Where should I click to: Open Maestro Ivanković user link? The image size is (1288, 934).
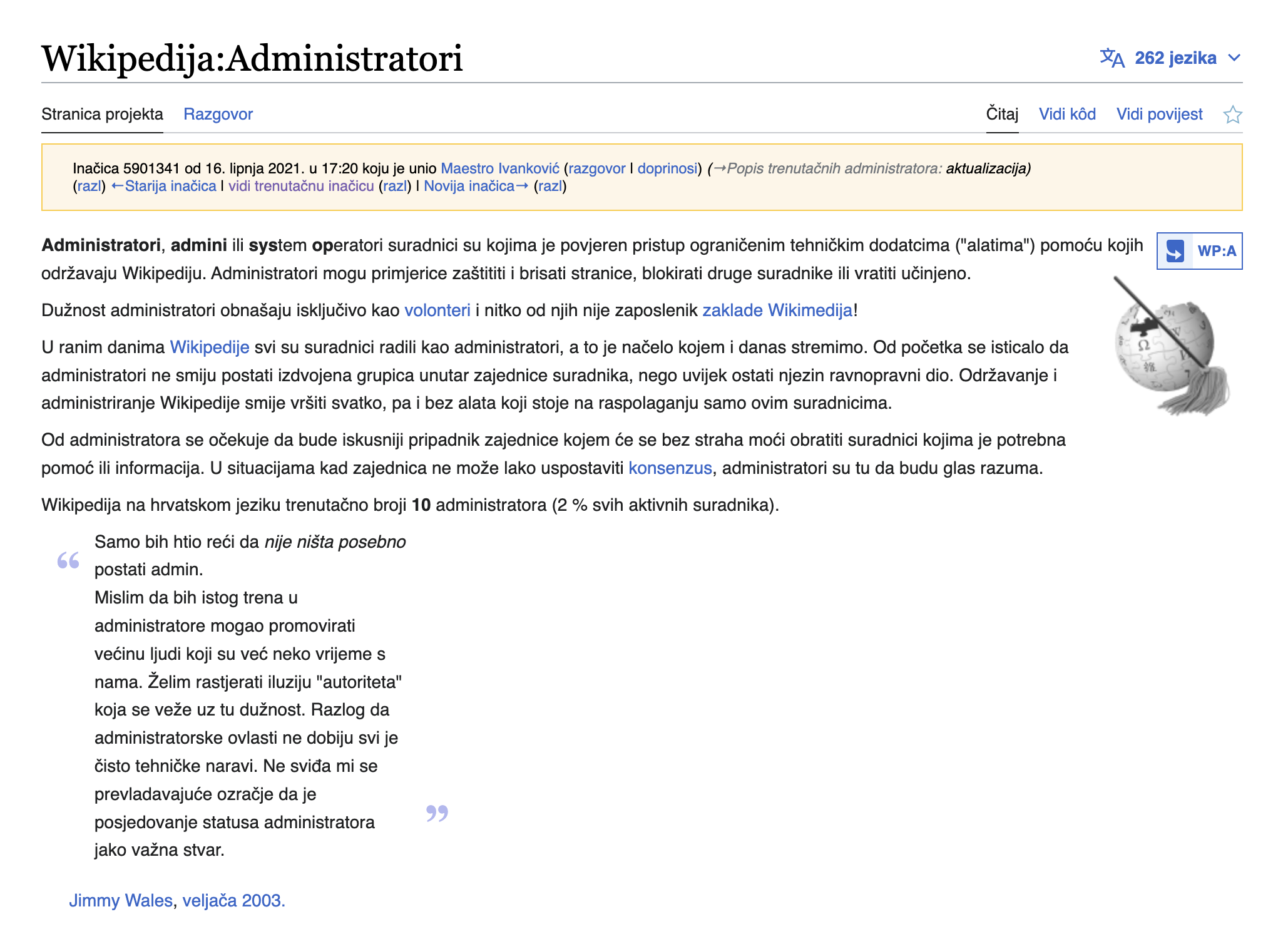pyautogui.click(x=500, y=168)
